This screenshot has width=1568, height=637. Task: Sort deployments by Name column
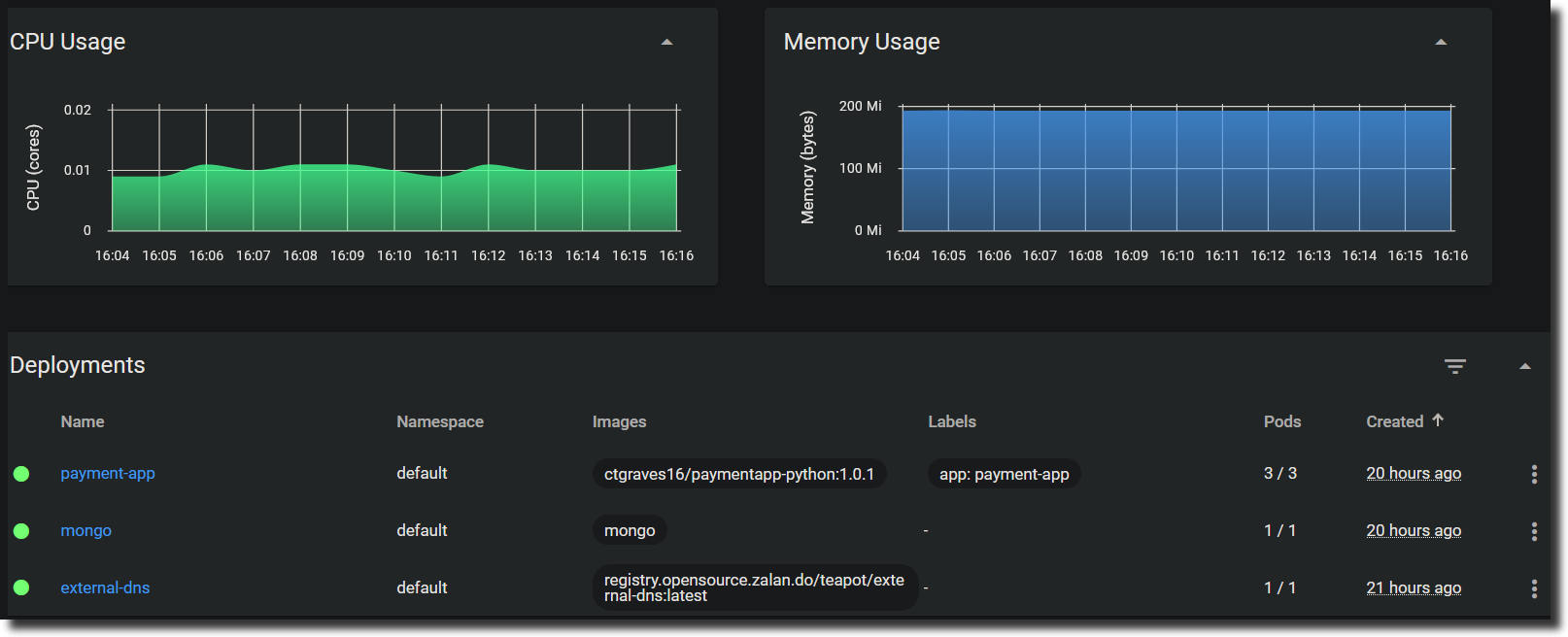pyautogui.click(x=83, y=421)
